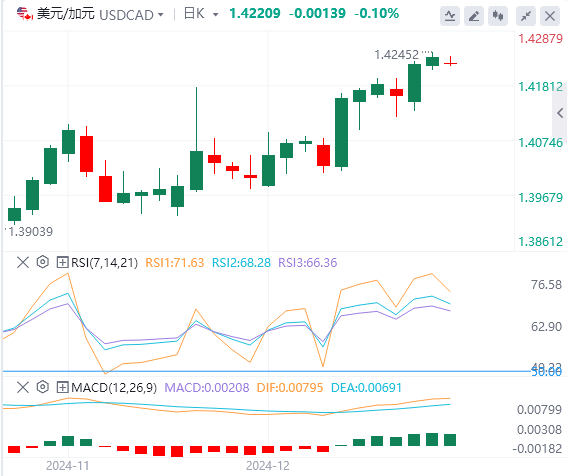The width and height of the screenshot is (567, 476).
Task: Remove the MACD indicator panel
Action: click(23, 387)
